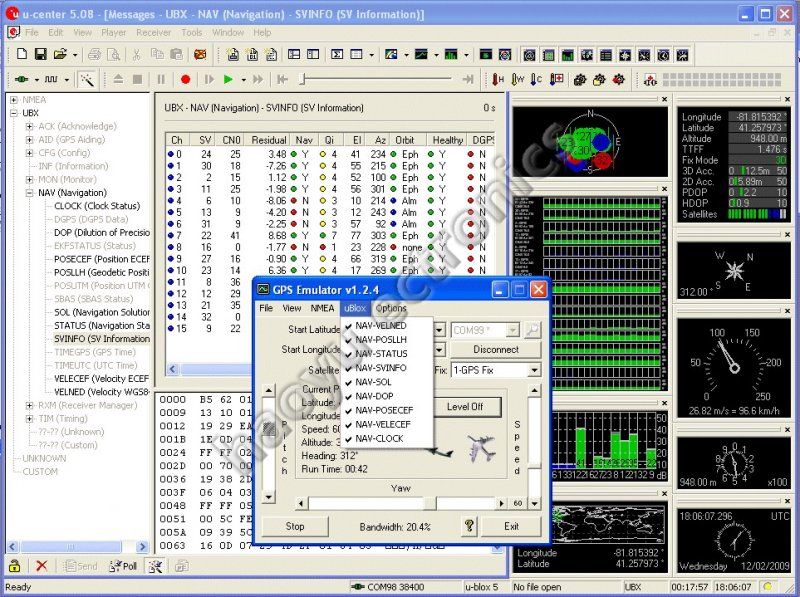Open the packet console view icon

(233, 54)
